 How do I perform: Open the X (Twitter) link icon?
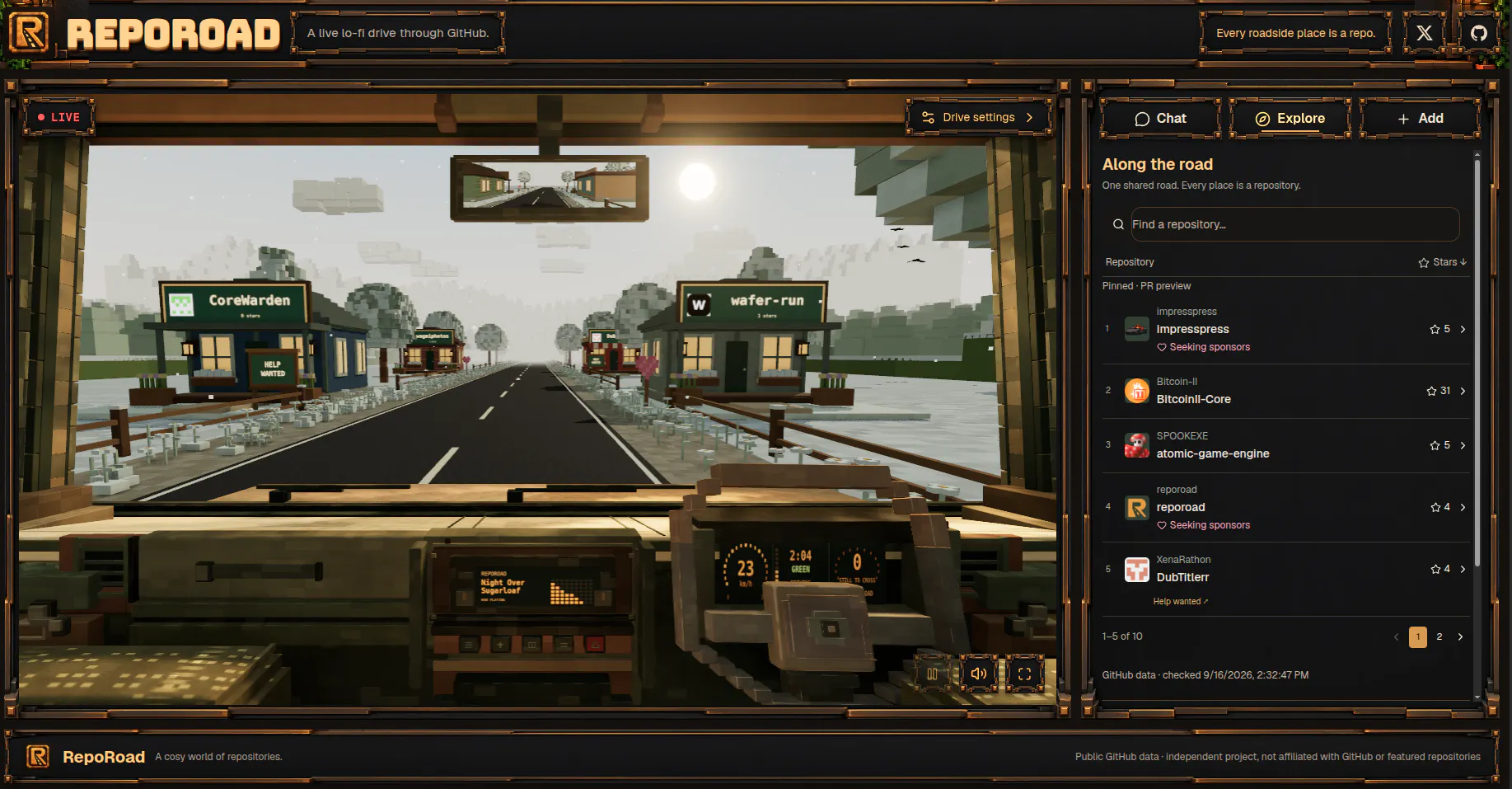pyautogui.click(x=1424, y=33)
